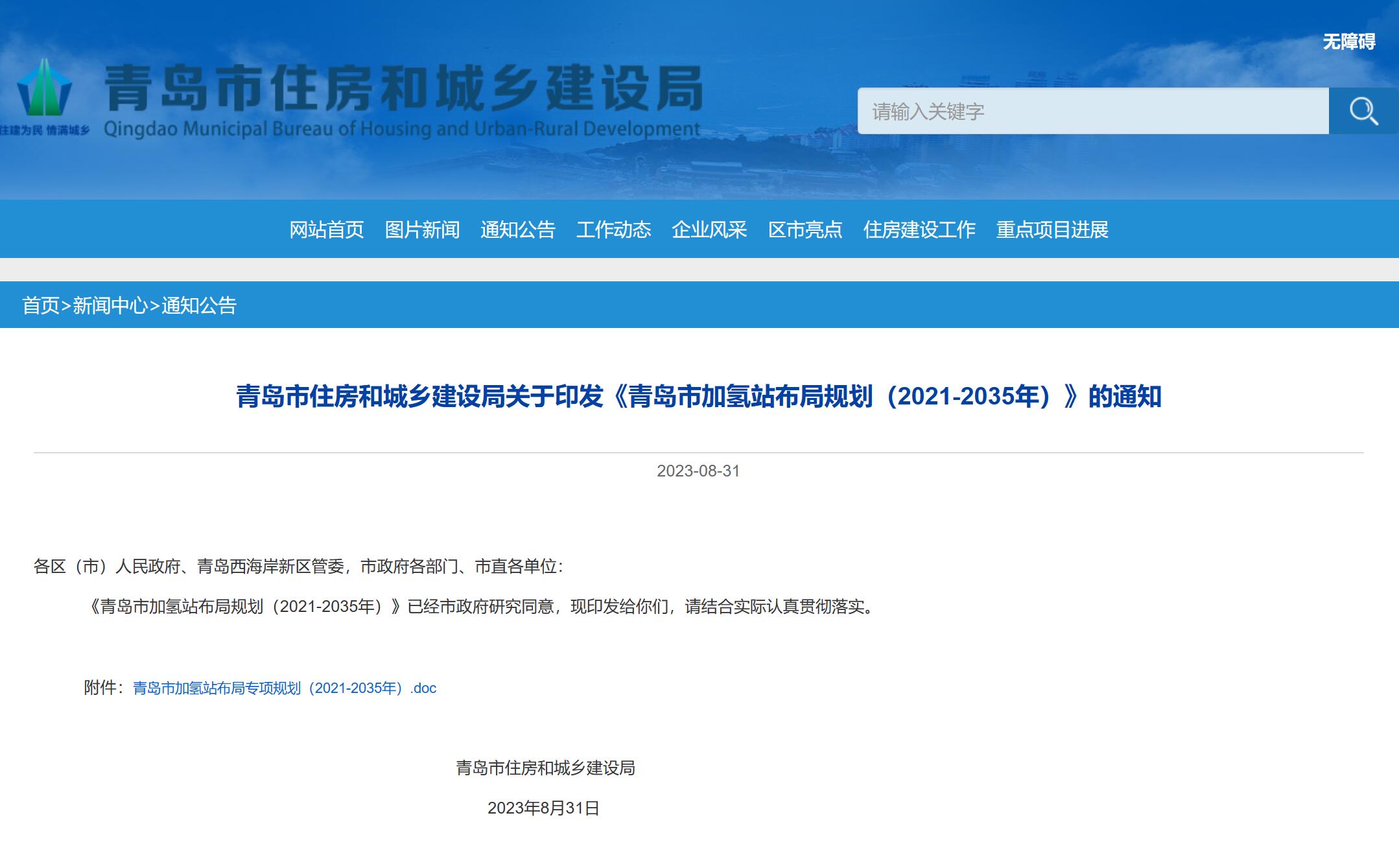Viewport: 1399px width, 868px height.
Task: Click the English name Qingdao Municipal Bureau subtitle
Action: pyautogui.click(x=402, y=129)
